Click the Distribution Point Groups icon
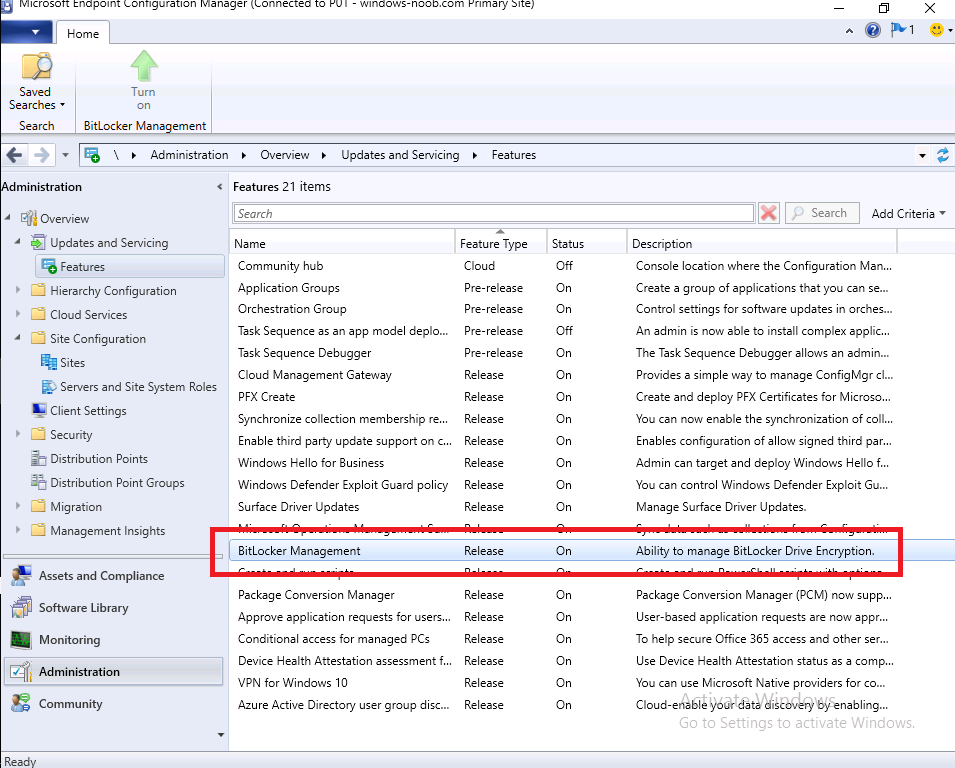955x768 pixels. [39, 482]
